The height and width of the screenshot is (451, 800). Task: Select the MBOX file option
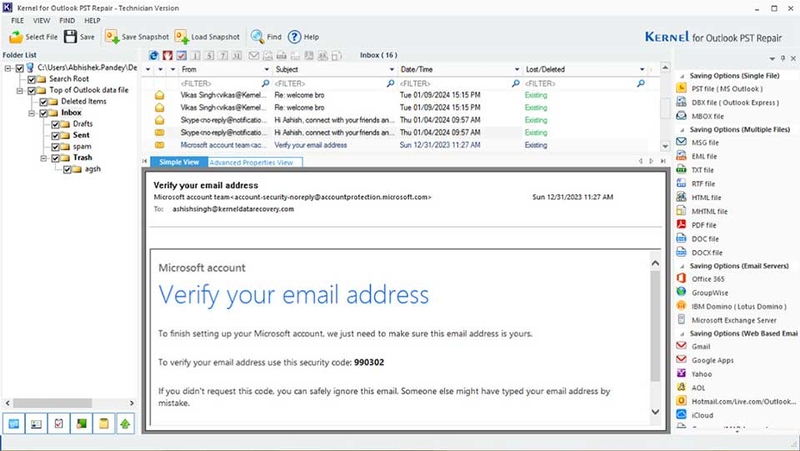click(x=707, y=116)
